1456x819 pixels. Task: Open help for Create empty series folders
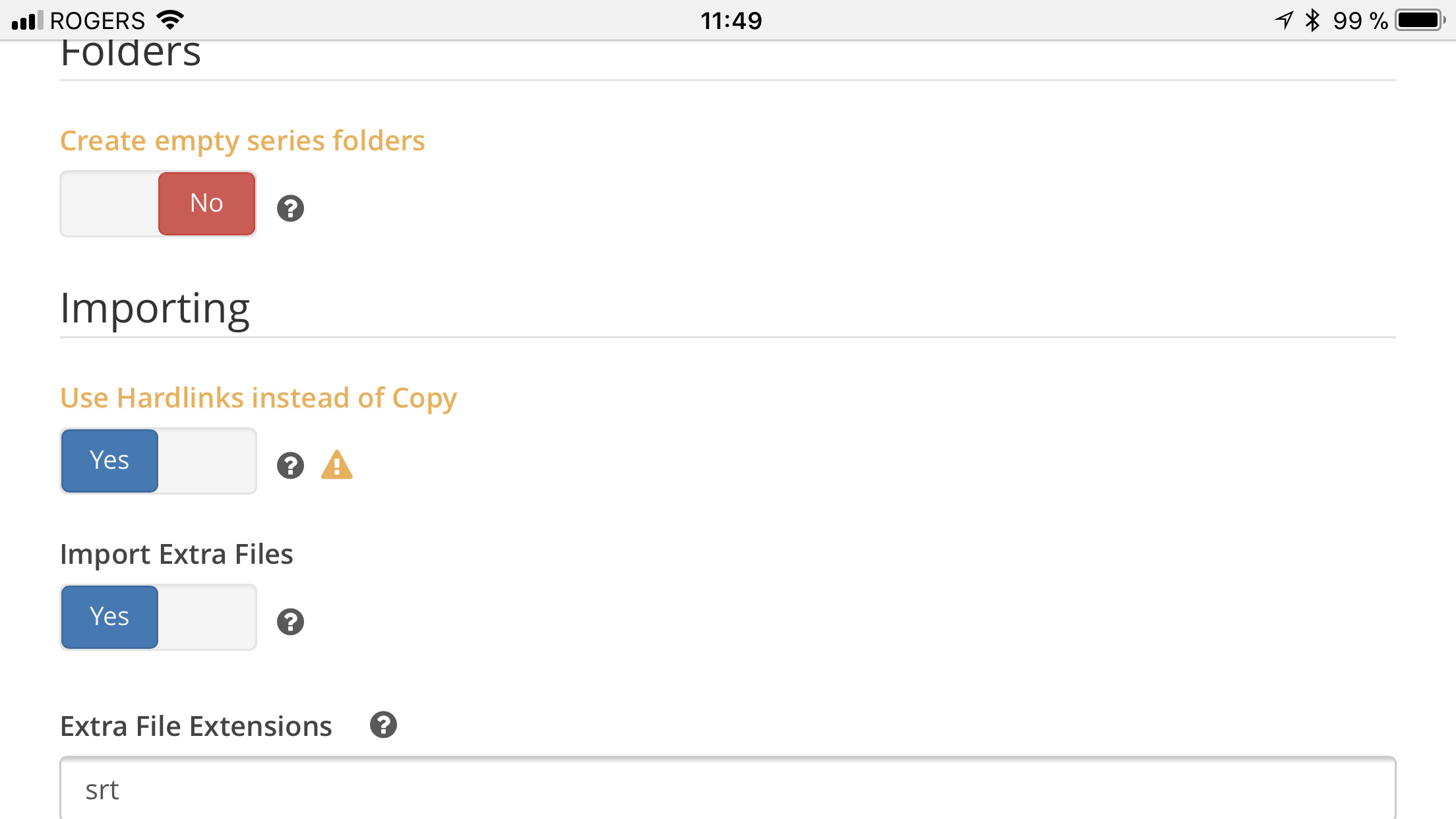(290, 208)
